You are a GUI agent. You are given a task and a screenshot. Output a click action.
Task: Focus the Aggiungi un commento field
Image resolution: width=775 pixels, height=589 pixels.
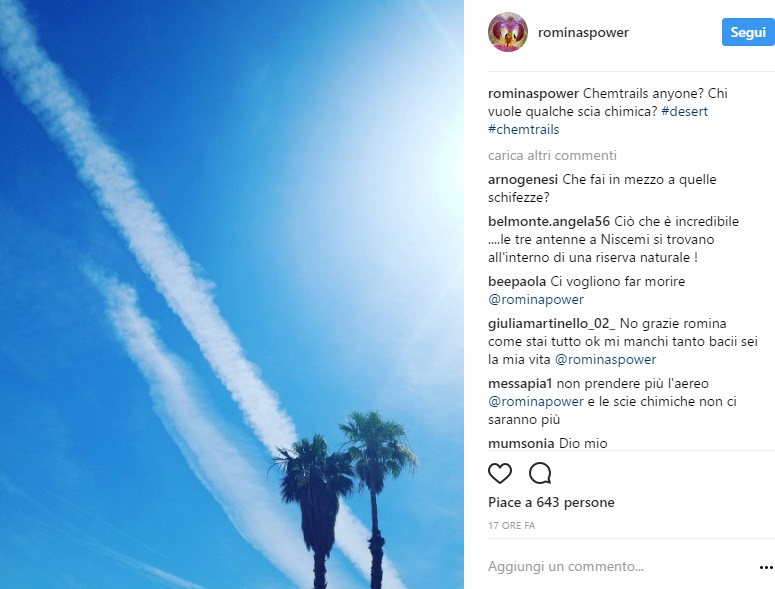click(618, 566)
